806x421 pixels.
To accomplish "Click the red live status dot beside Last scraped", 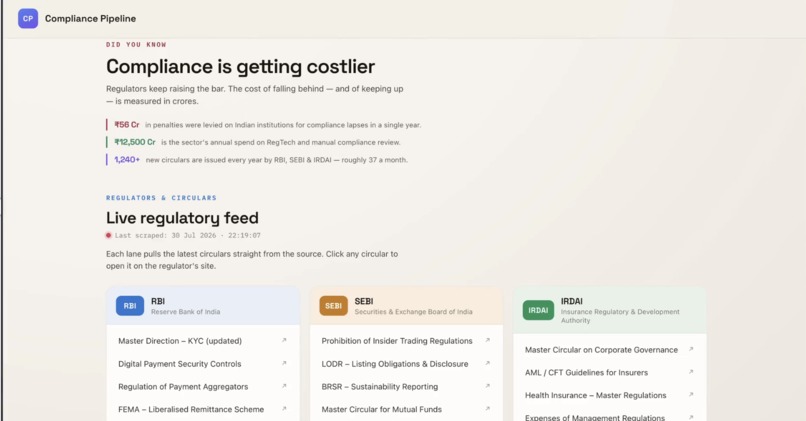I will [108, 235].
